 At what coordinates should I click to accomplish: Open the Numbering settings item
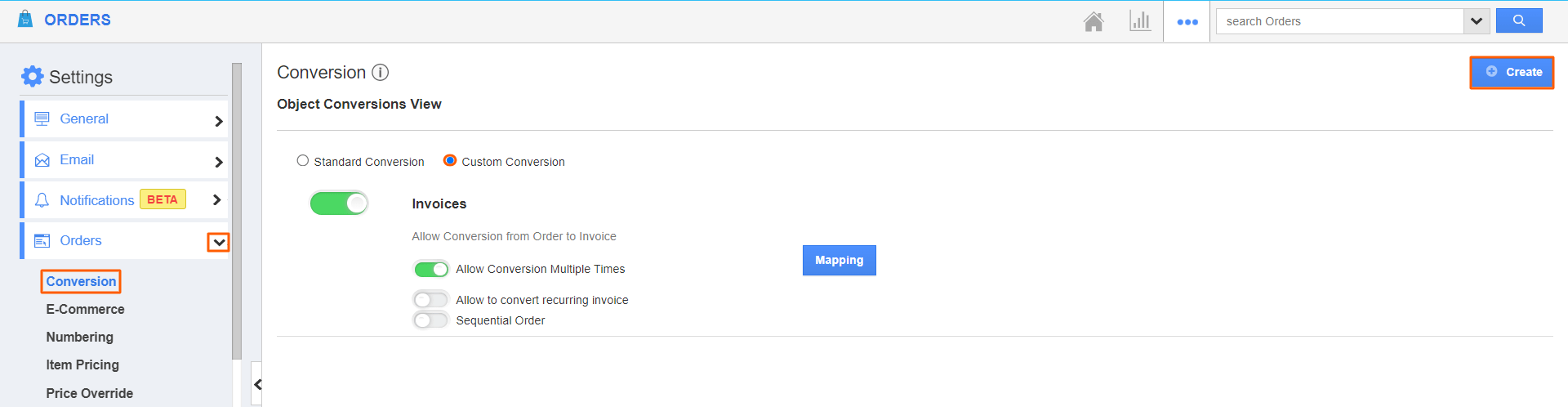point(80,337)
